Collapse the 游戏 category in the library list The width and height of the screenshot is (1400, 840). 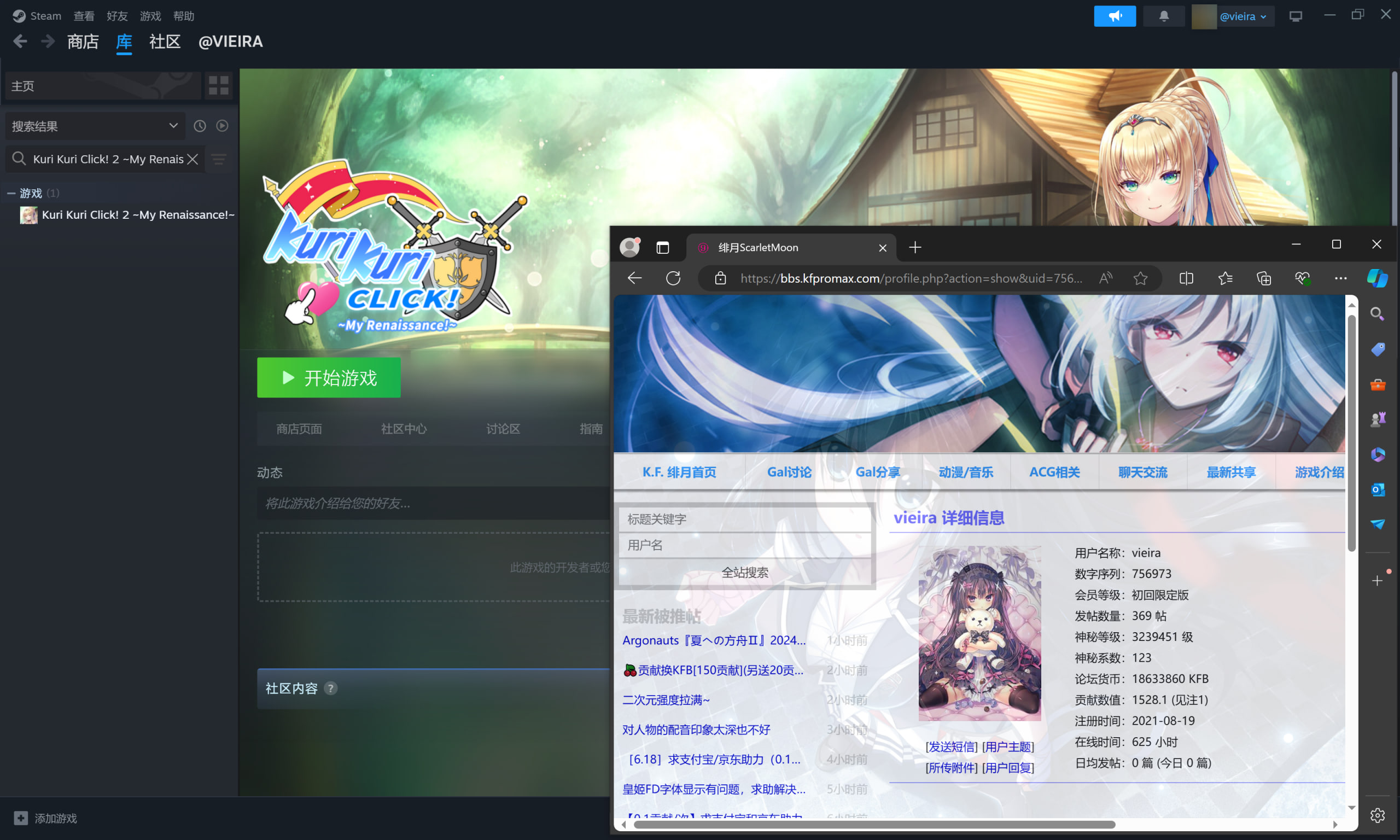[11, 193]
